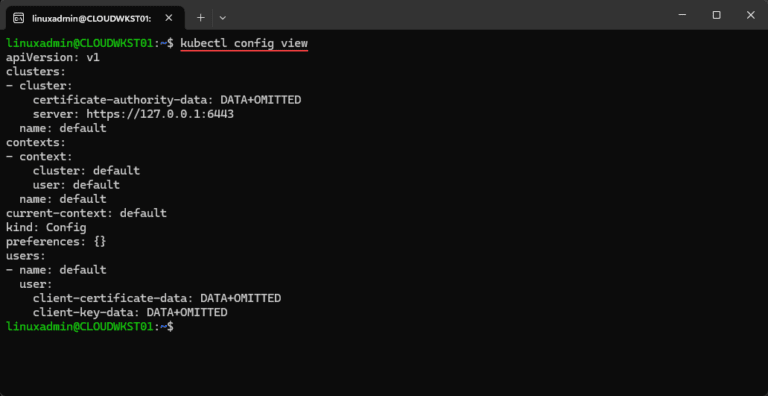This screenshot has height=396, width=768.
Task: Click the kind: Config line
Action: click(x=46, y=227)
